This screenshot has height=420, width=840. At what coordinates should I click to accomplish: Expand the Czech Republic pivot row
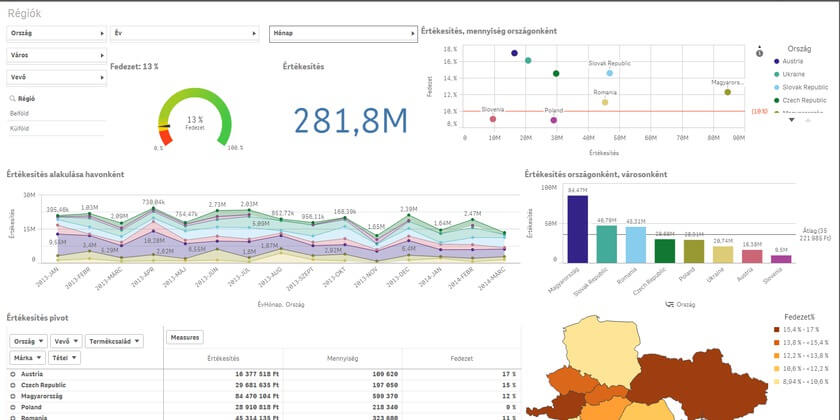12,384
